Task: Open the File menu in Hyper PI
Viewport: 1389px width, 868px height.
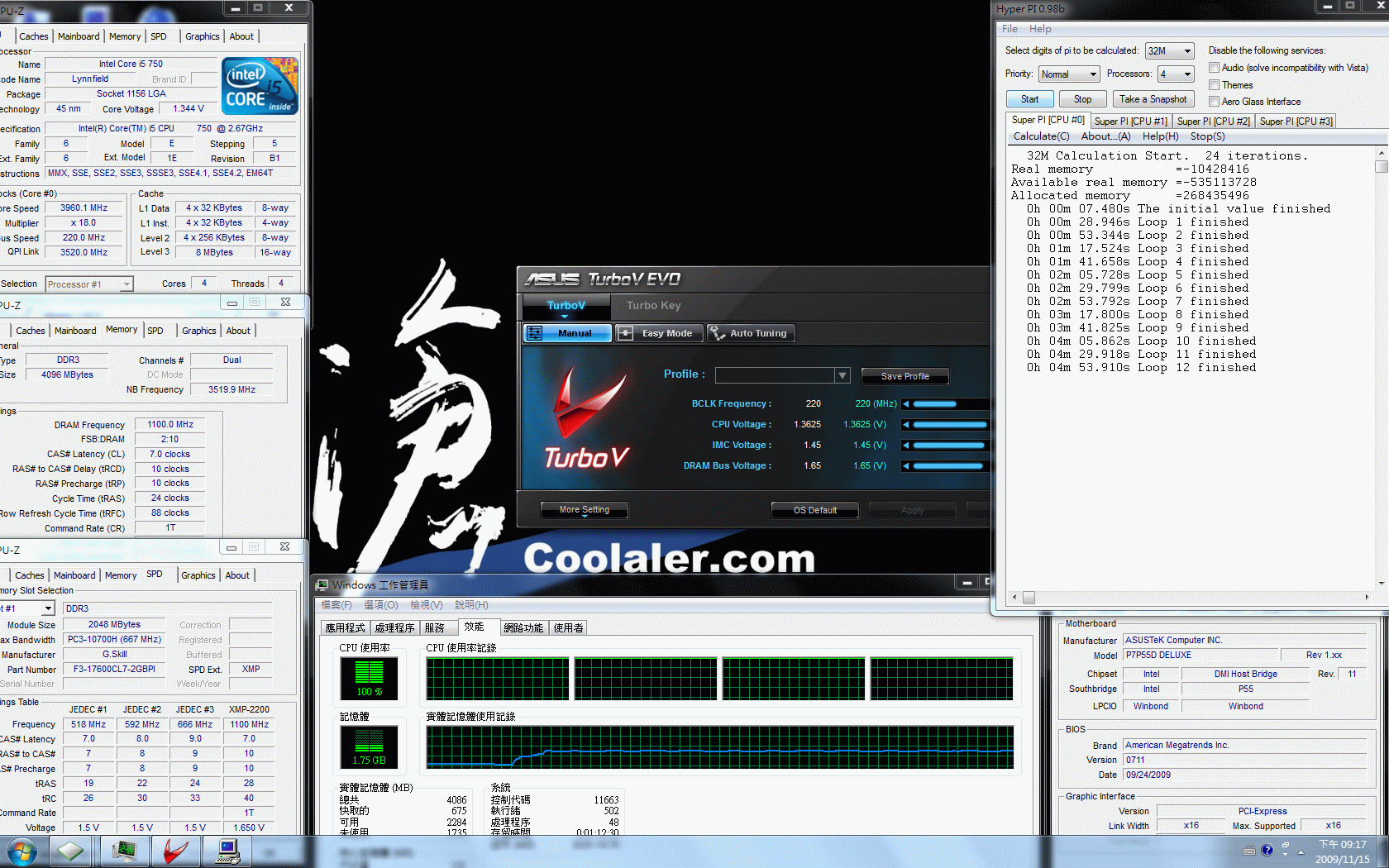Action: 1010,29
